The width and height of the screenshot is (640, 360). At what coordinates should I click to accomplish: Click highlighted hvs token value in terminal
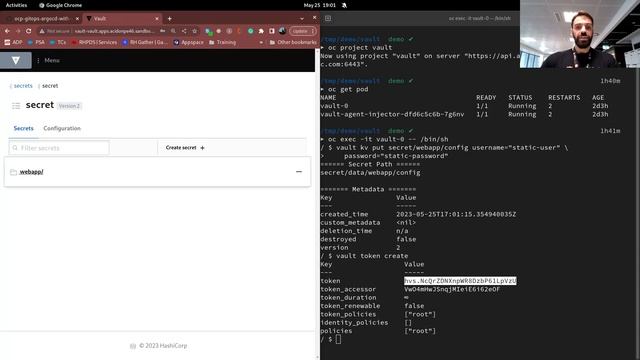click(460, 281)
